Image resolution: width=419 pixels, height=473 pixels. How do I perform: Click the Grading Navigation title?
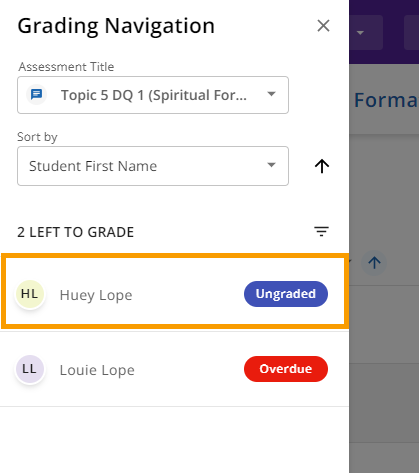pyautogui.click(x=116, y=26)
